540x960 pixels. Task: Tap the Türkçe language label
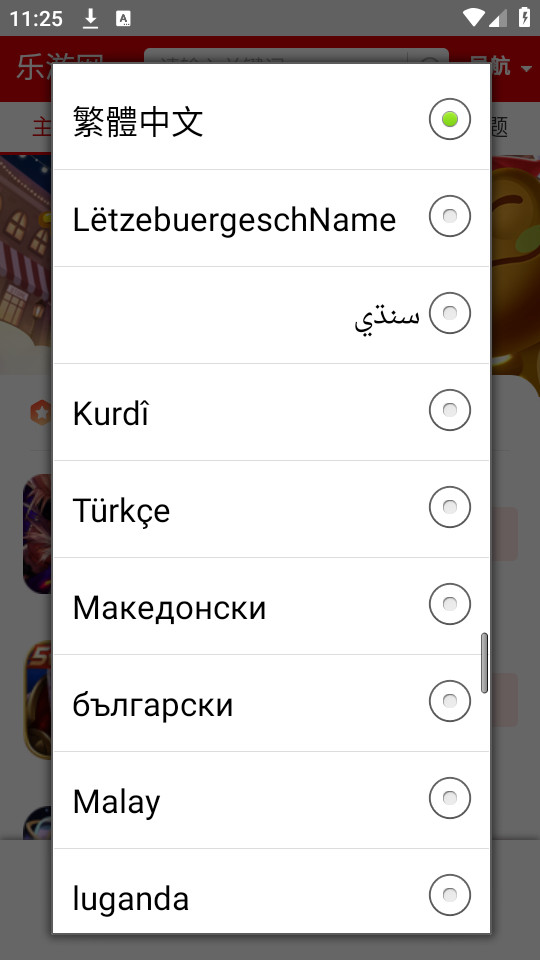pyautogui.click(x=121, y=511)
